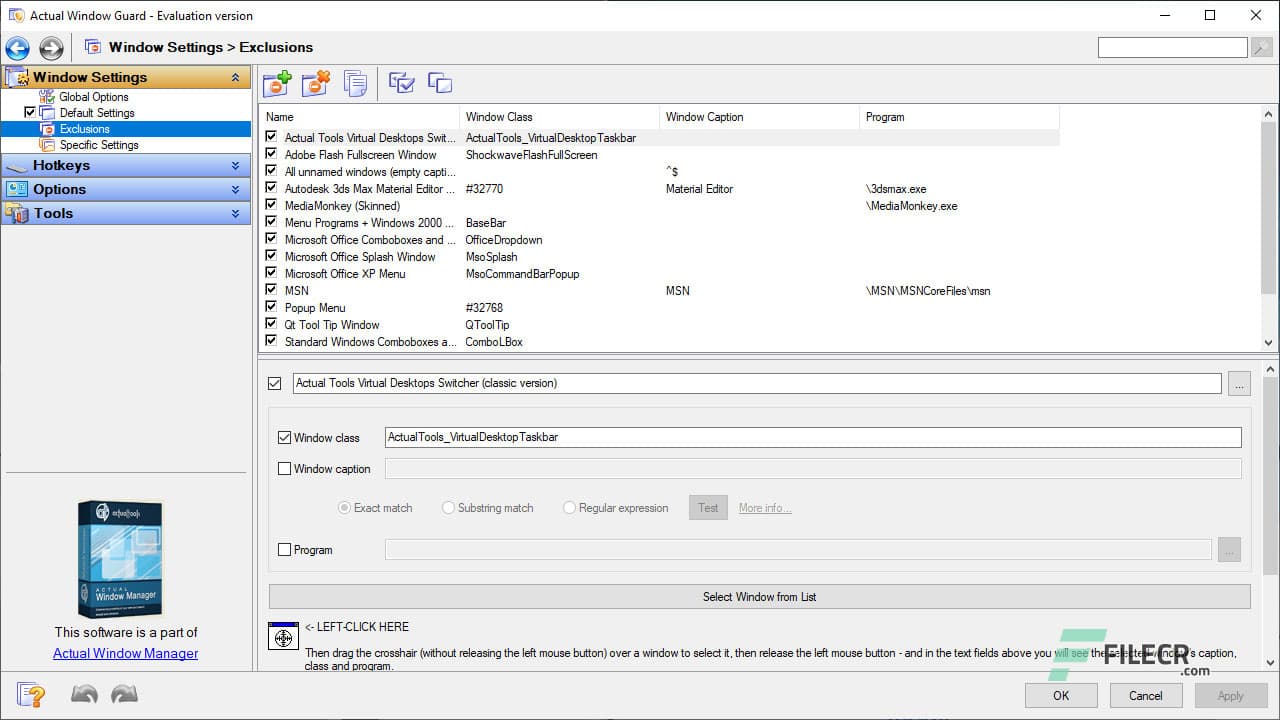This screenshot has width=1280, height=720.
Task: Add a new exclusion item
Action: coord(277,83)
